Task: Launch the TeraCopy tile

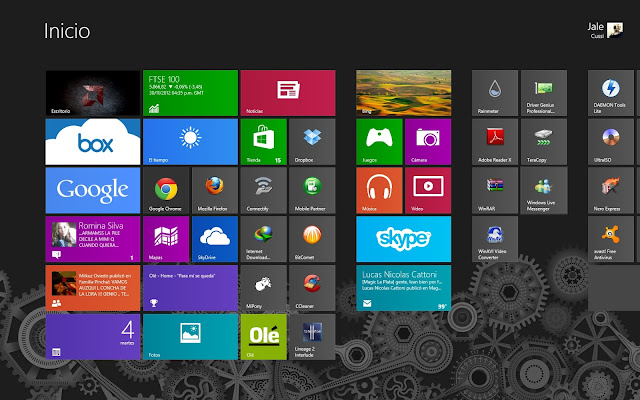Action: click(x=544, y=142)
